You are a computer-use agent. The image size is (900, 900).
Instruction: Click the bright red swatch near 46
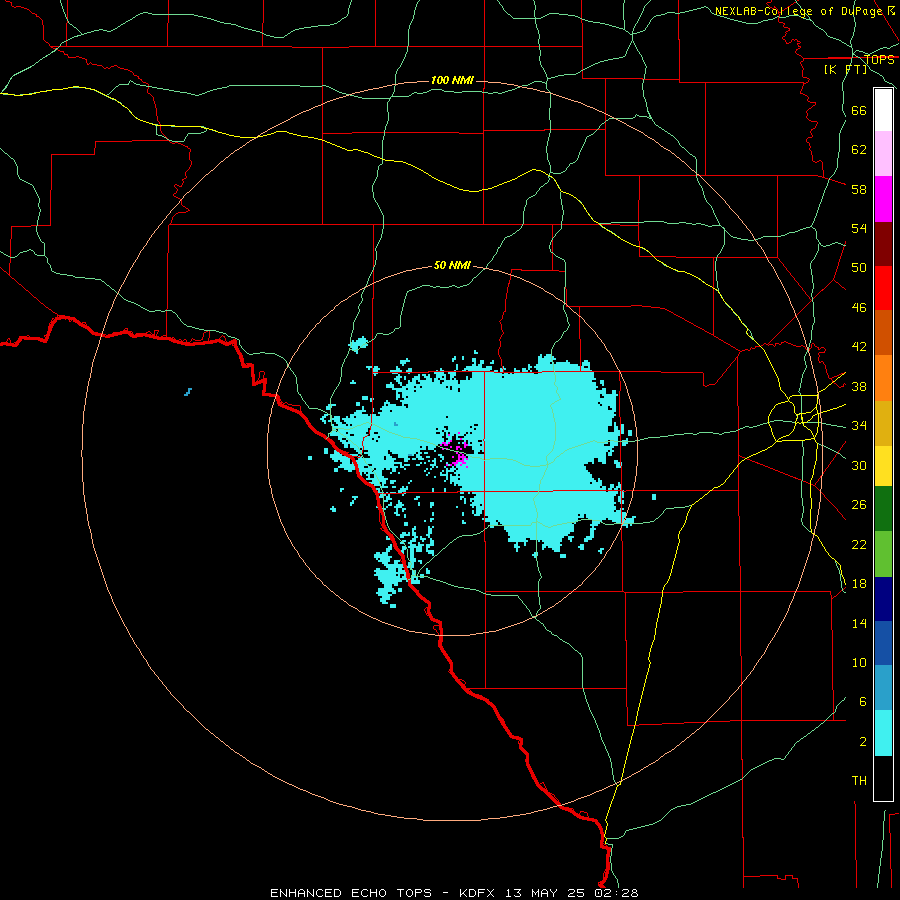pyautogui.click(x=883, y=288)
